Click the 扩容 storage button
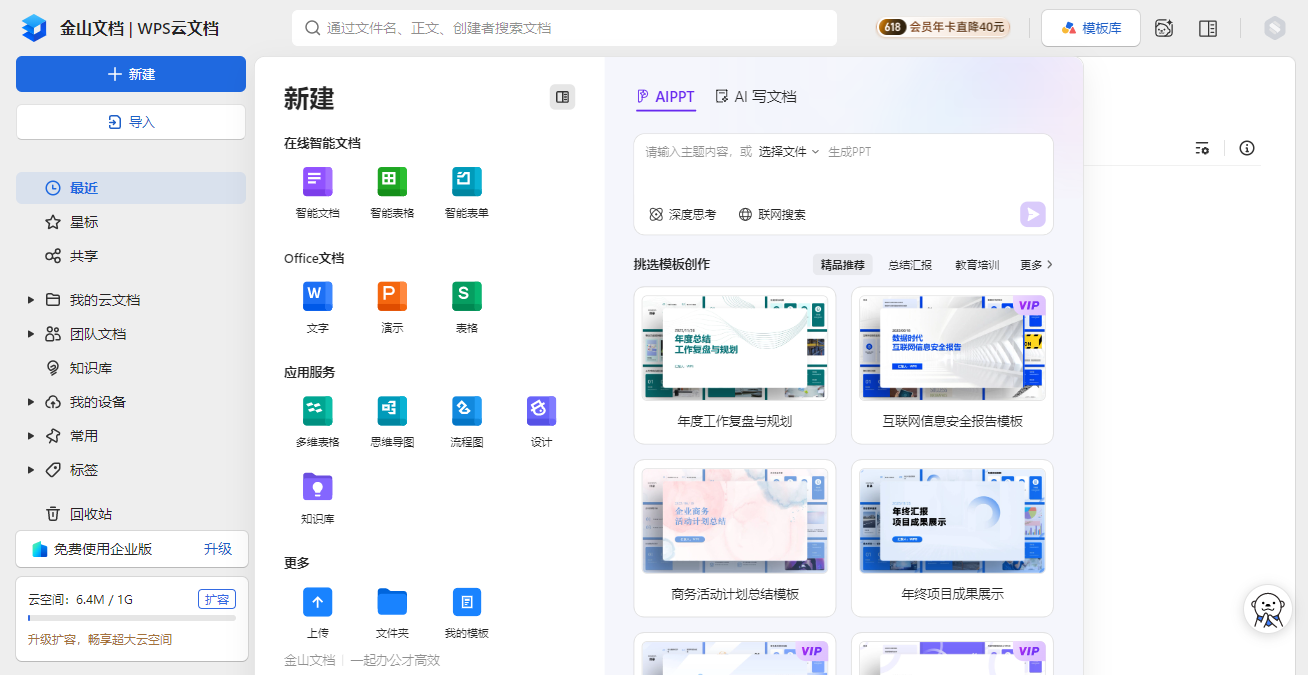 tap(217, 599)
